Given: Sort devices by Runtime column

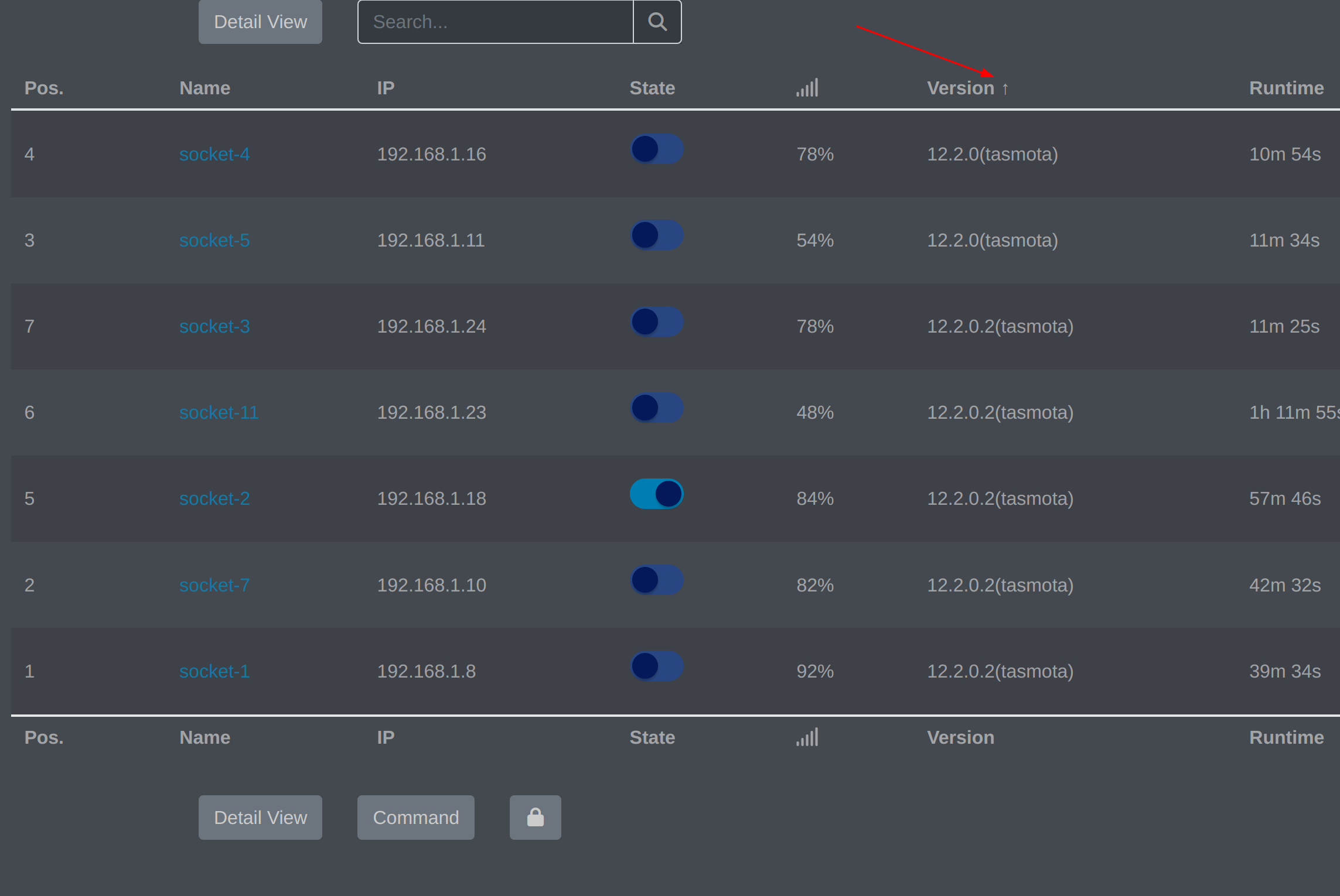Looking at the screenshot, I should pos(1287,87).
